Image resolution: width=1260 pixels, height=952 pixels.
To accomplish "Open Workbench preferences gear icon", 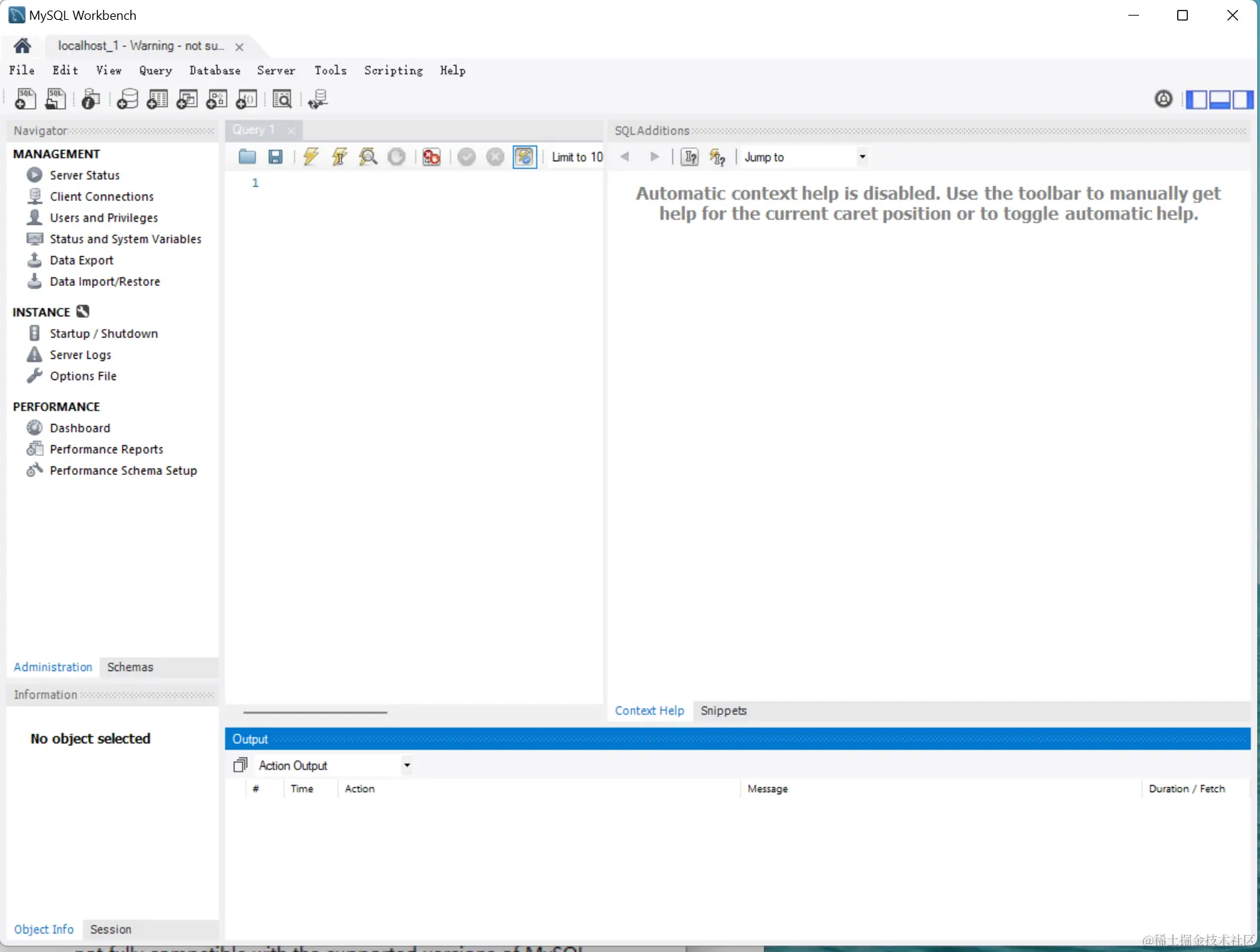I will click(1163, 99).
